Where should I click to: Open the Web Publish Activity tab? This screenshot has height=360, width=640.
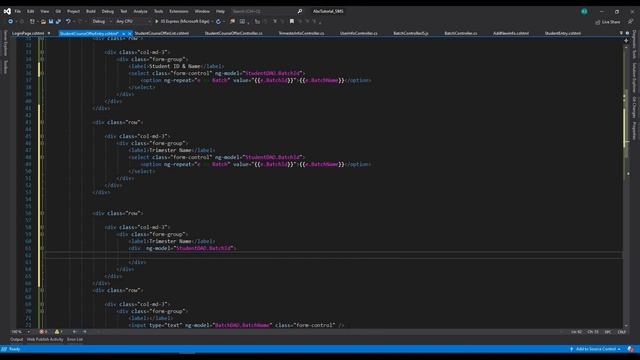45,340
